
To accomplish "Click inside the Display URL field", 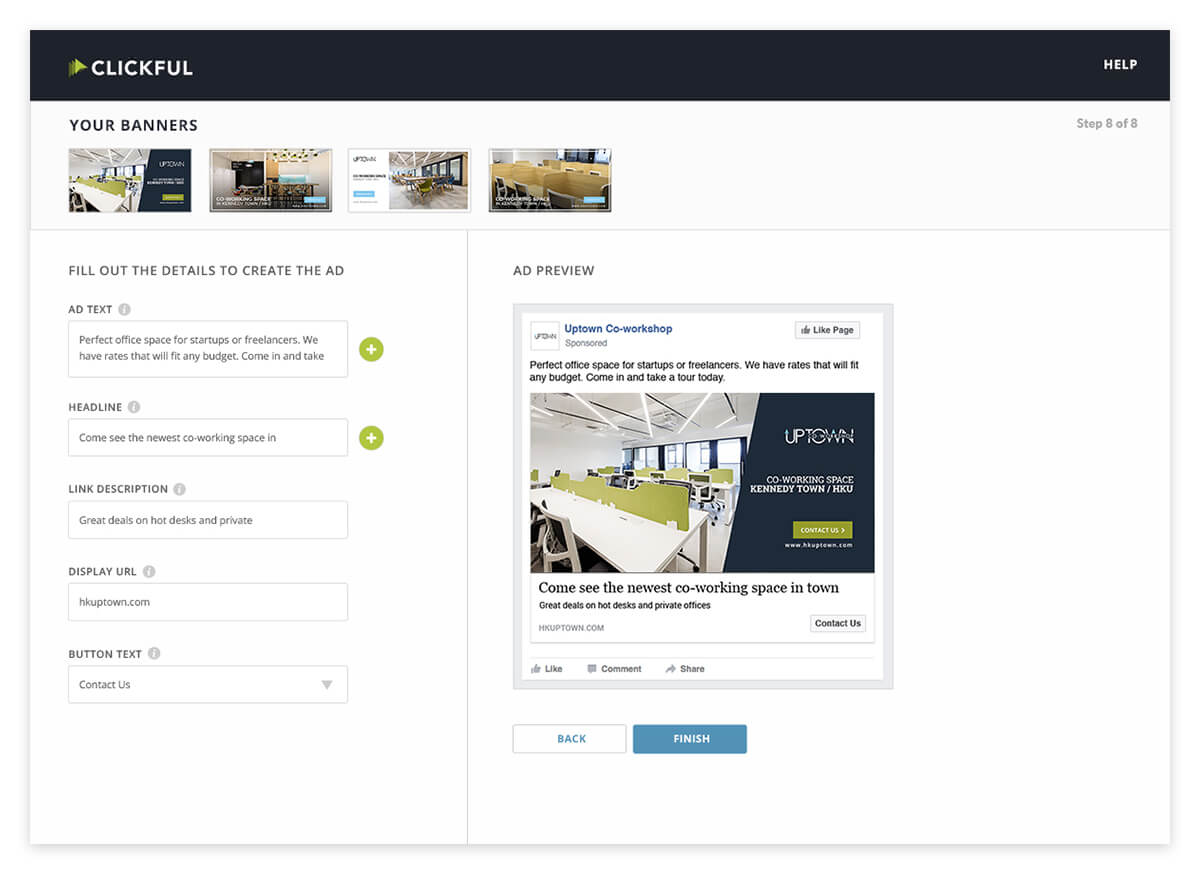I will click(208, 602).
